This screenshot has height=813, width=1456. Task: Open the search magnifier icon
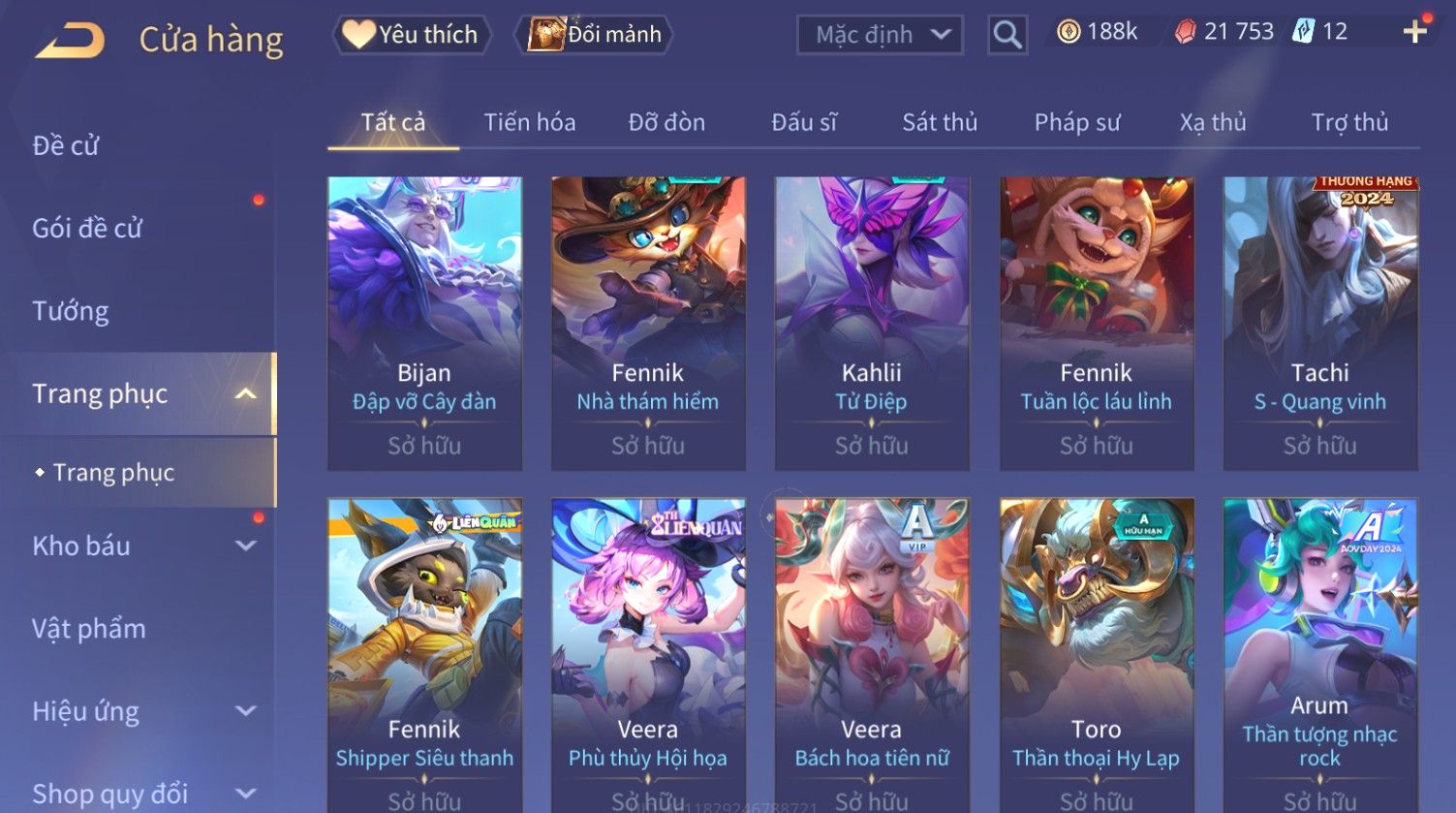[1007, 35]
